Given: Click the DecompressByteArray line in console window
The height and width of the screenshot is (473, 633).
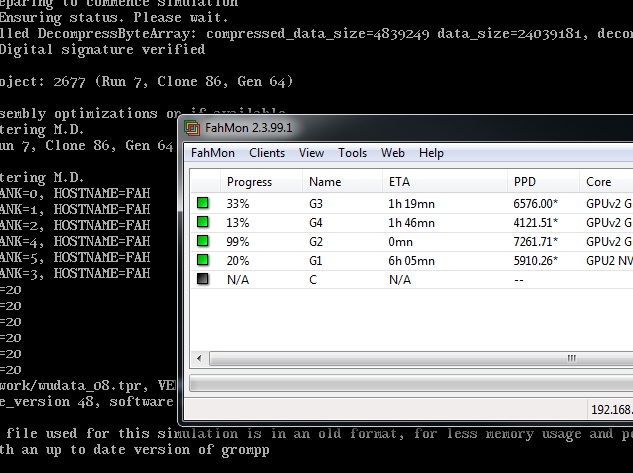Looking at the screenshot, I should [x=316, y=33].
